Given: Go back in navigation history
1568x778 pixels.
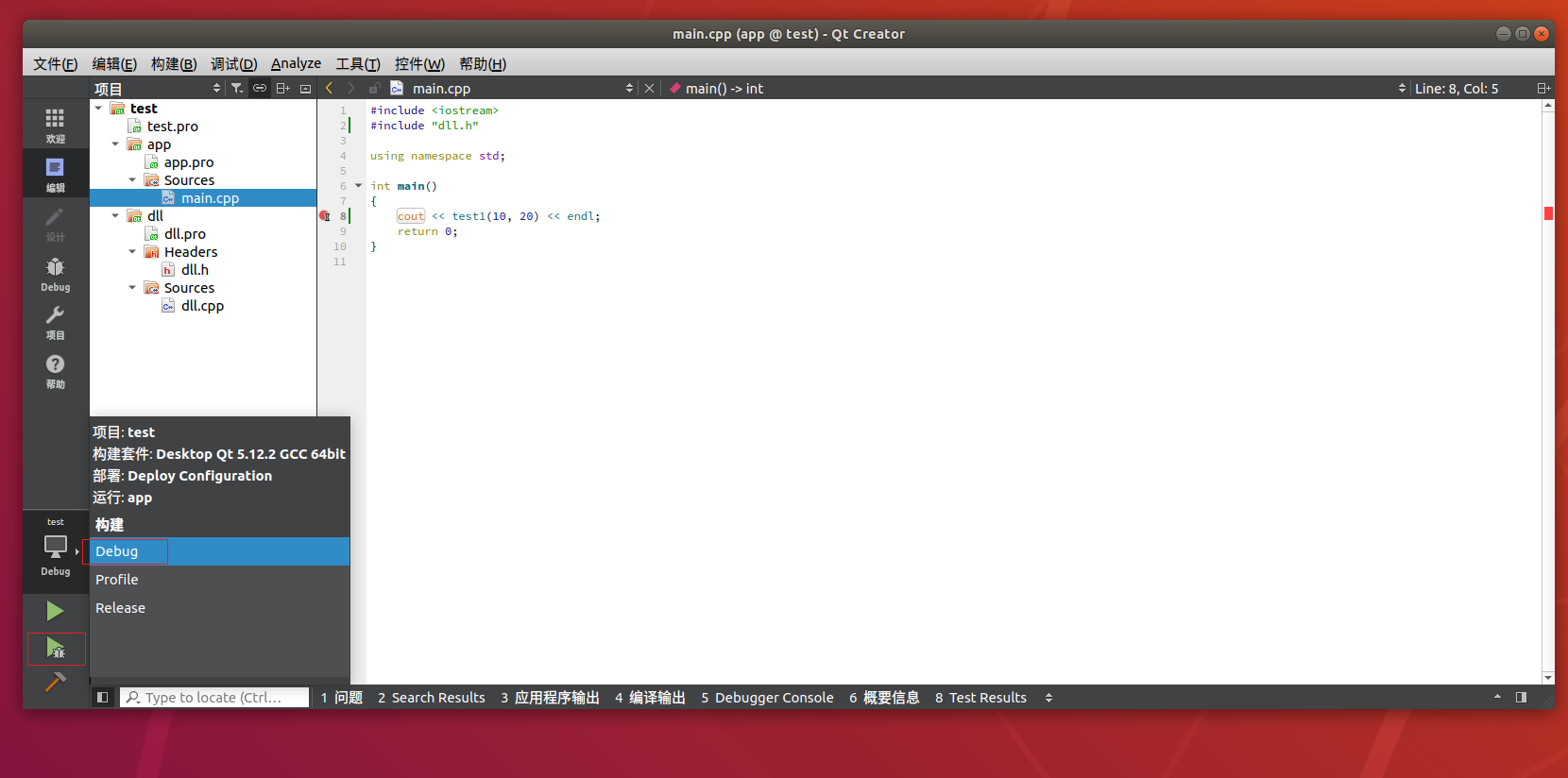Looking at the screenshot, I should point(329,88).
